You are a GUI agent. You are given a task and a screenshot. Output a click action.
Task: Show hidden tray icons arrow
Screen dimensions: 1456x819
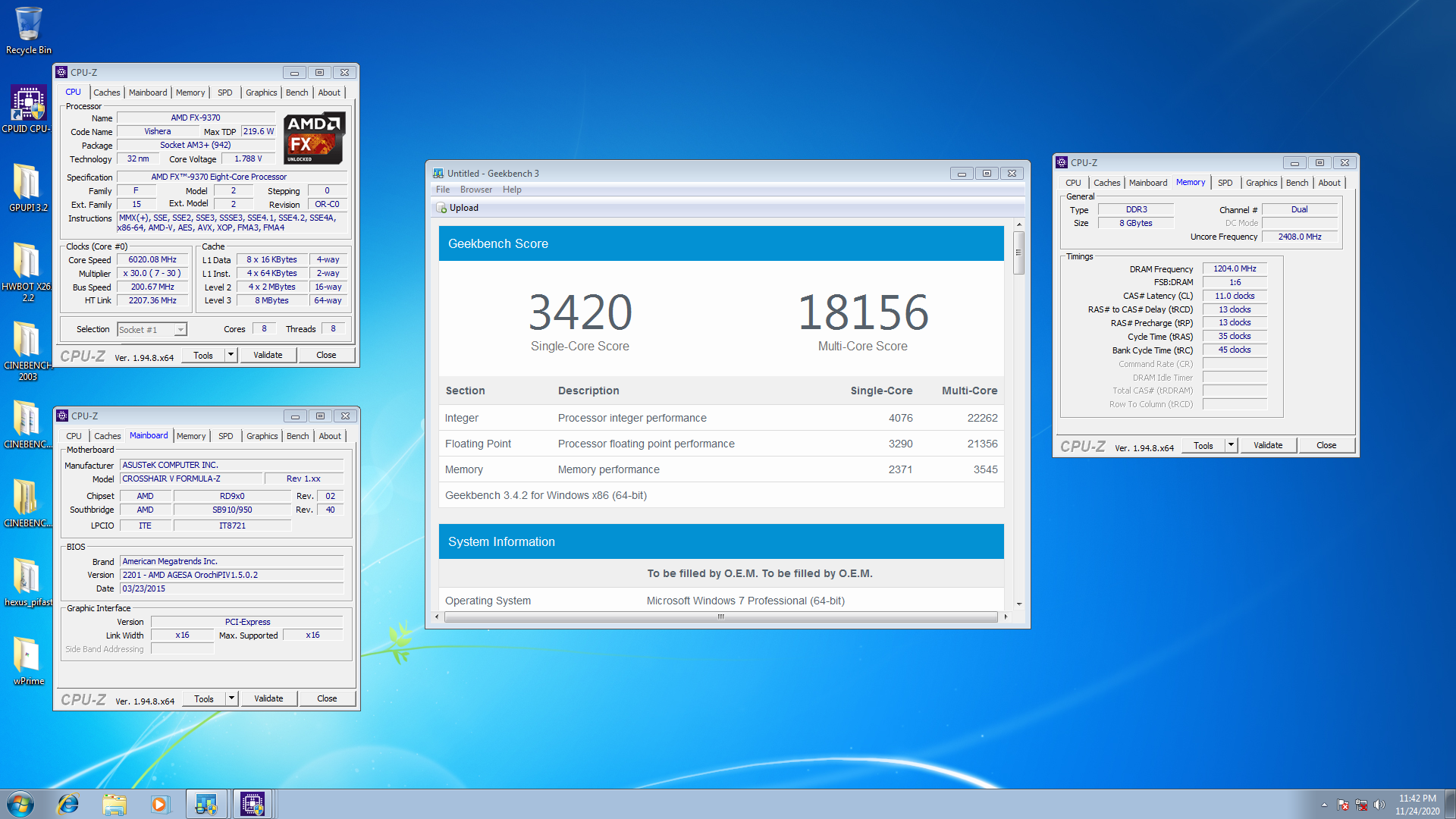pos(1324,805)
